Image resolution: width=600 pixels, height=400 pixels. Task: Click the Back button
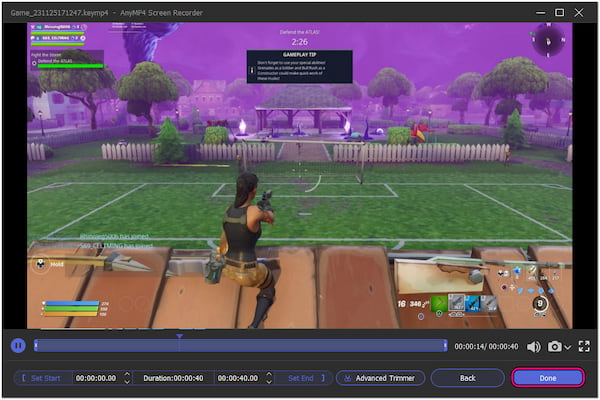(467, 378)
